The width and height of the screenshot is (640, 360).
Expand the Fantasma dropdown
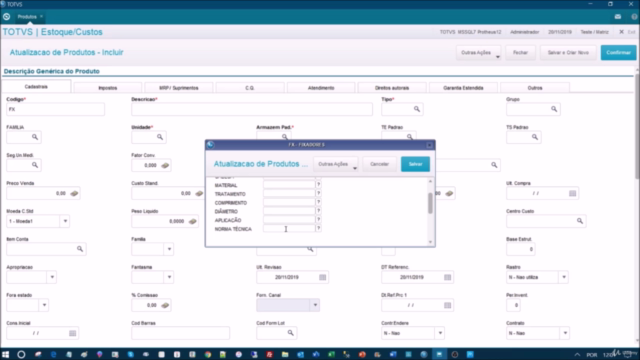pyautogui.click(x=169, y=277)
